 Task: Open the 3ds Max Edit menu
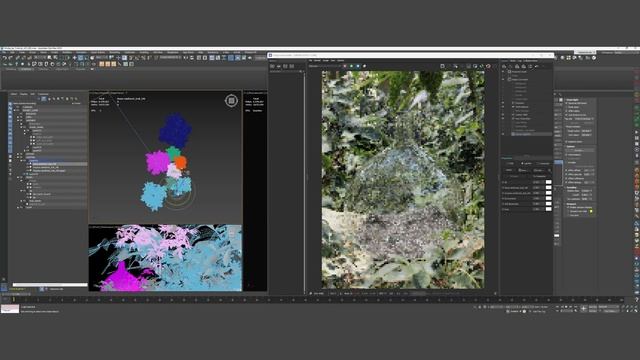click(13, 52)
